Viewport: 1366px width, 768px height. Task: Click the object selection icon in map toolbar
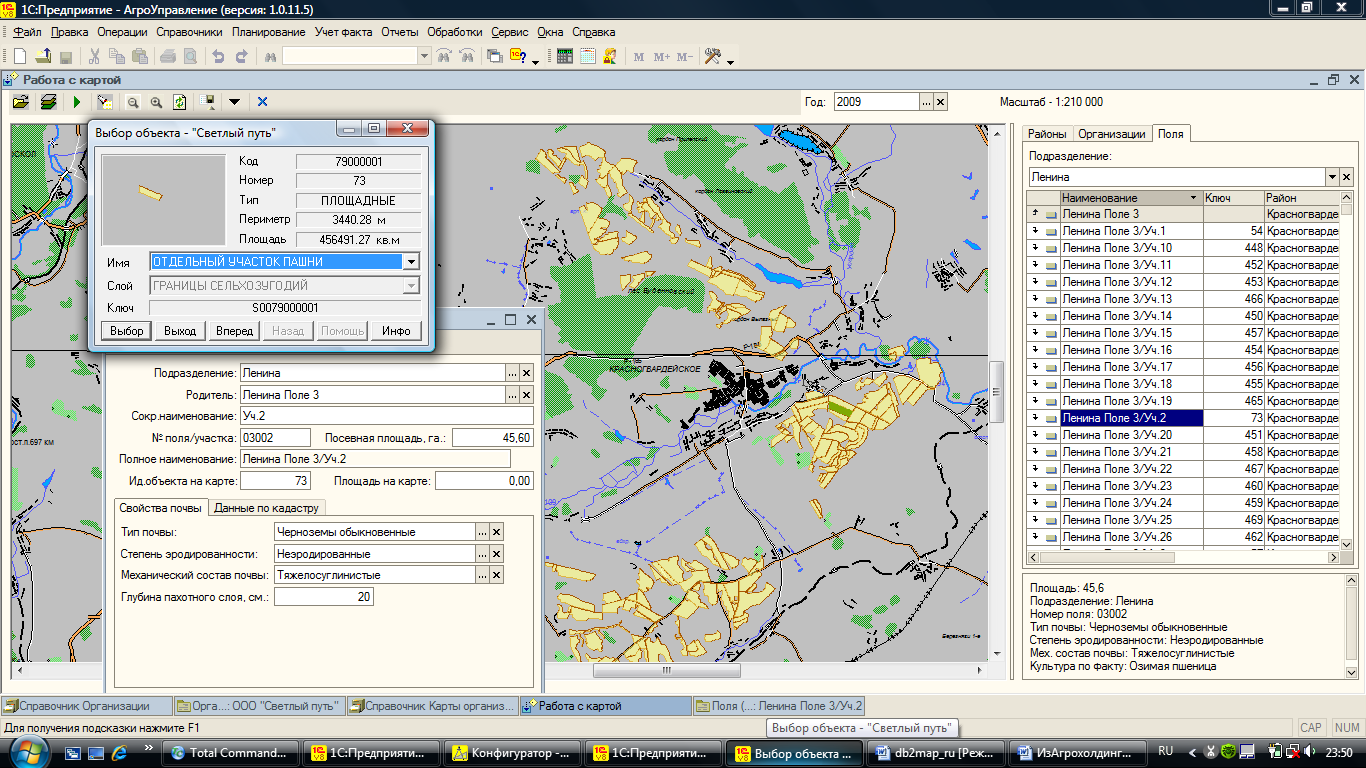pyautogui.click(x=104, y=102)
